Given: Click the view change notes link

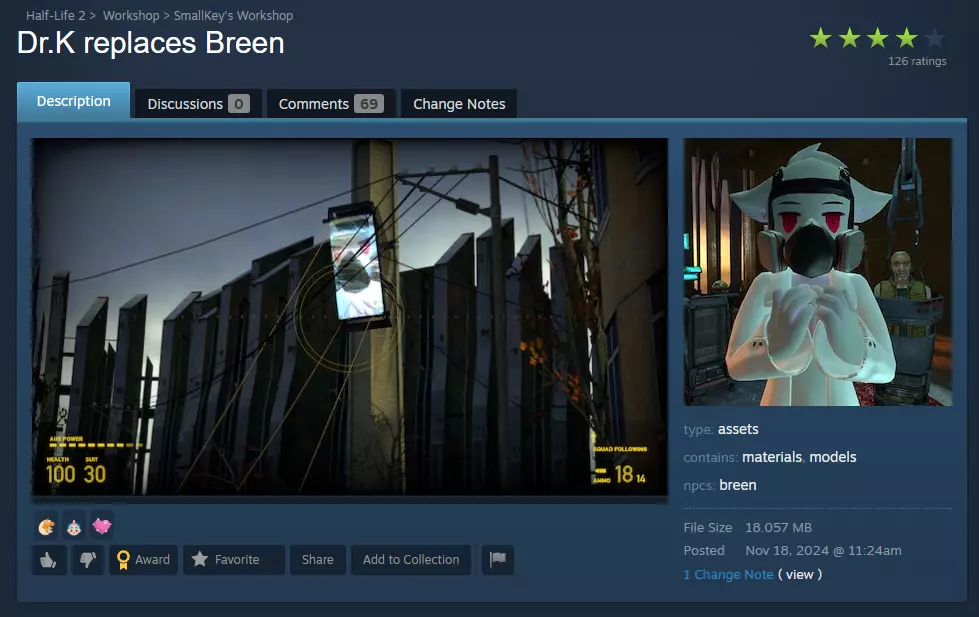Looking at the screenshot, I should [x=800, y=575].
